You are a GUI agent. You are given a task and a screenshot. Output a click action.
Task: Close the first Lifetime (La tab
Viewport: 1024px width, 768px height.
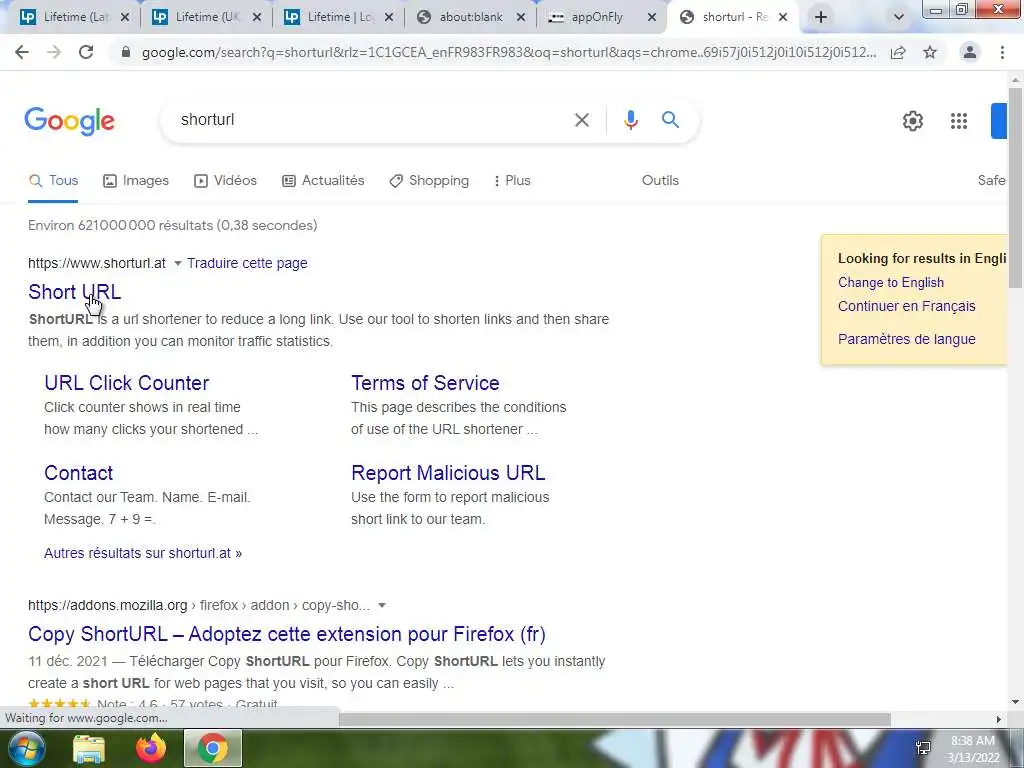click(125, 18)
